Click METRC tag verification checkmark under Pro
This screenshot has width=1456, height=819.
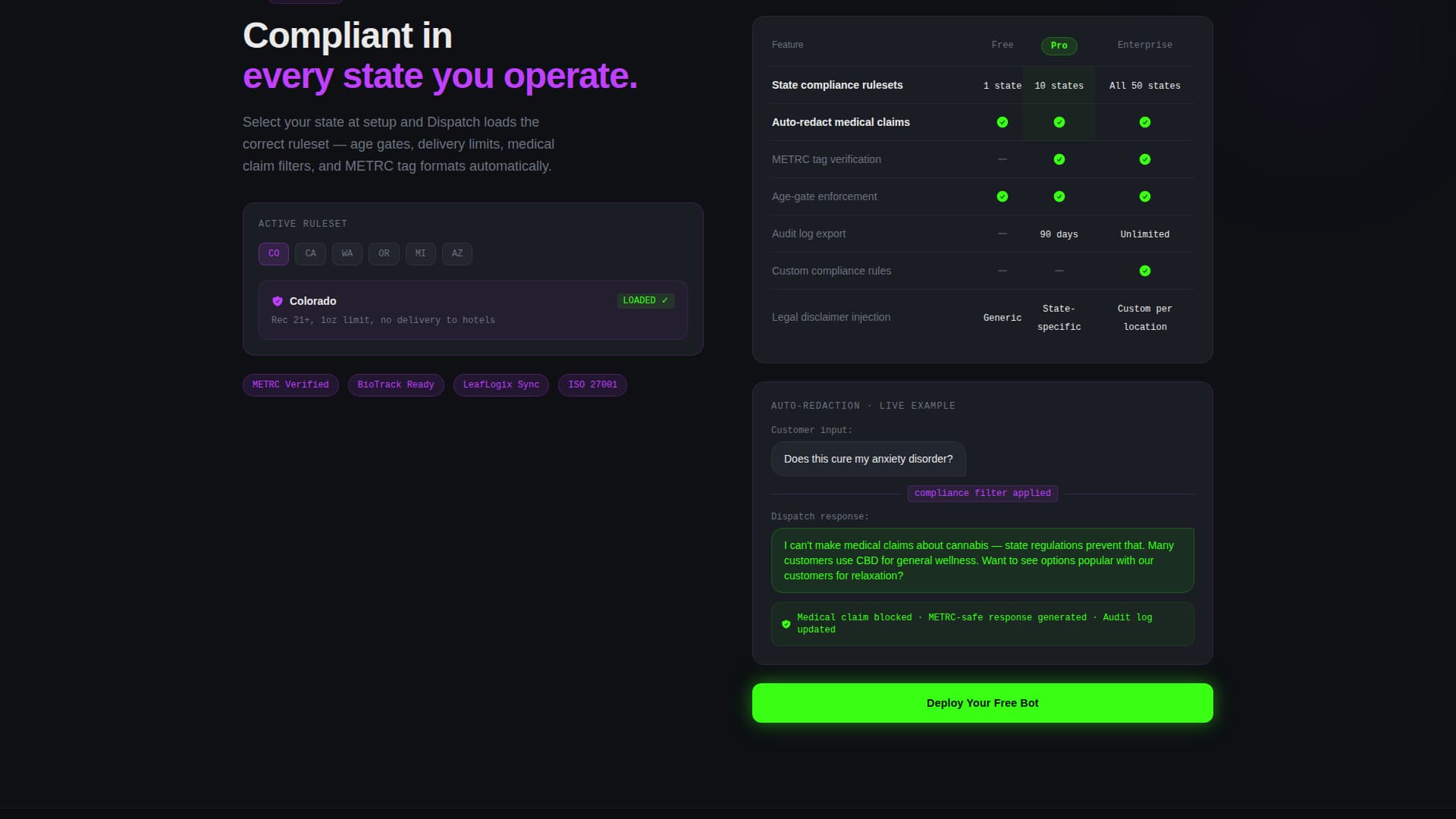pyautogui.click(x=1059, y=159)
